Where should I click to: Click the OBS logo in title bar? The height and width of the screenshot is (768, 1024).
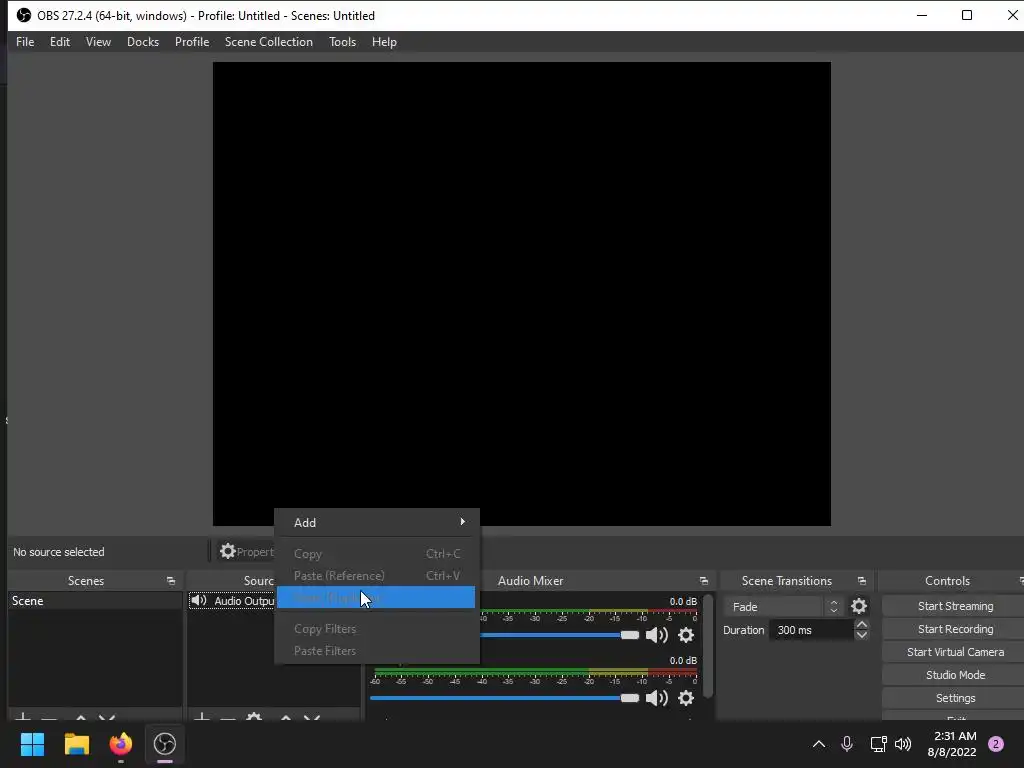tap(24, 15)
